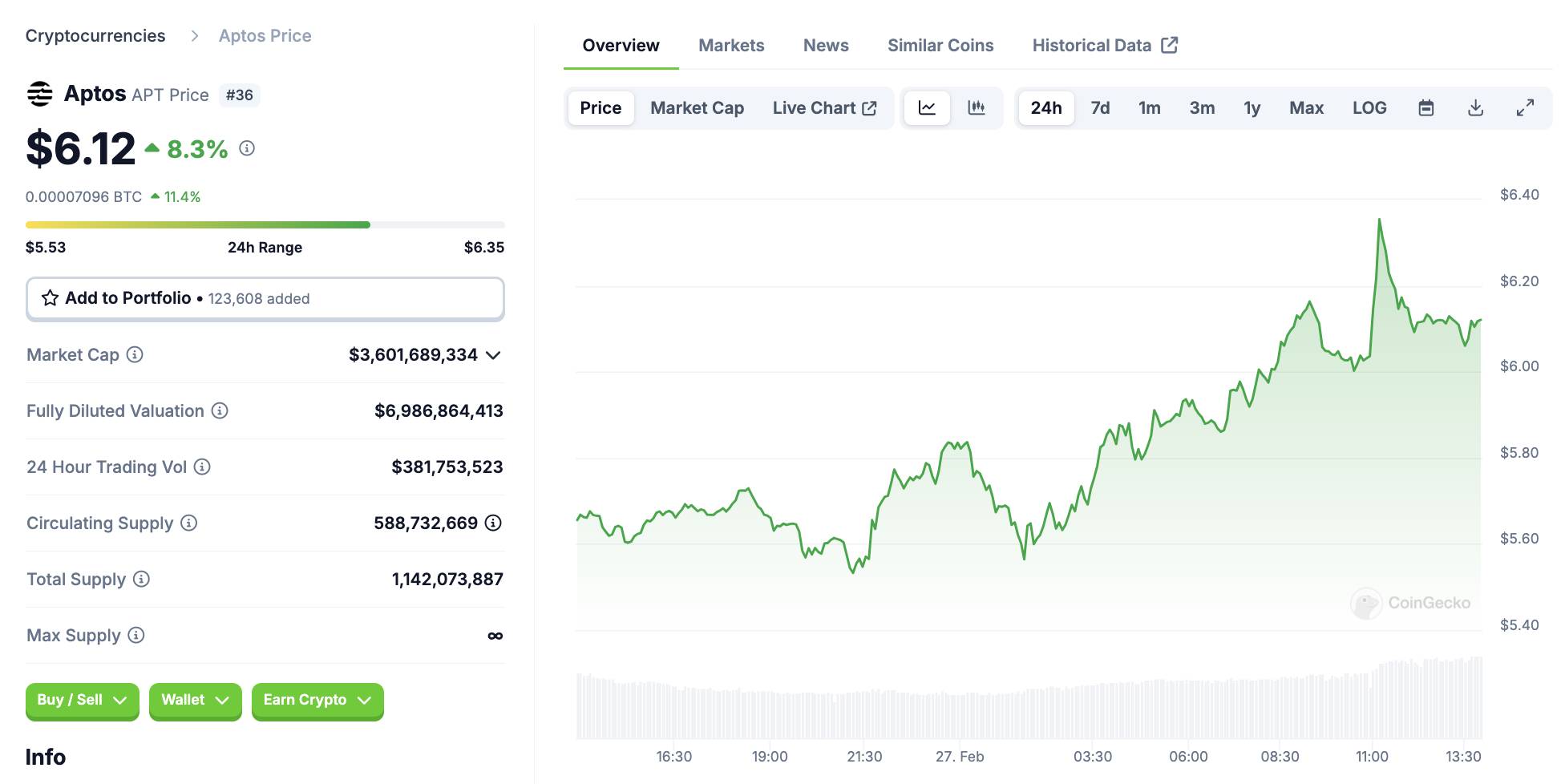Screen dimensions: 1565x784
Task: Click the breadcrumb chevron separator after Cryptocurrencies
Action: tap(194, 36)
